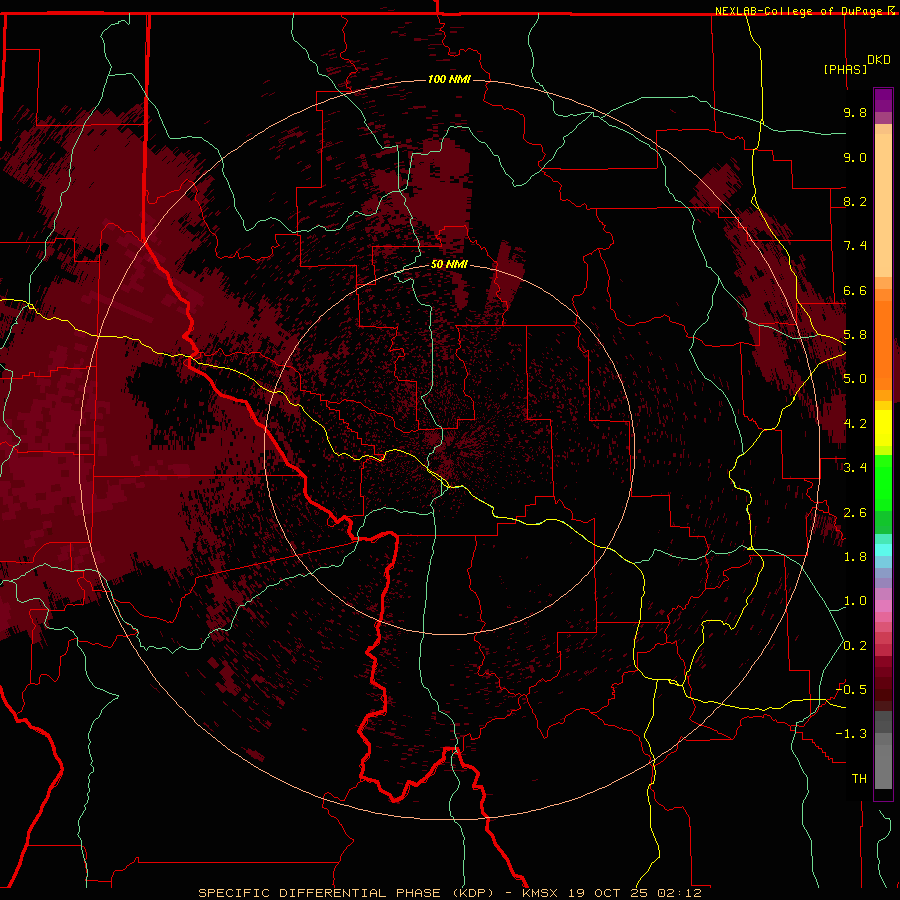Pick the peach segment of the color bar
The width and height of the screenshot is (900, 900).
883,205
